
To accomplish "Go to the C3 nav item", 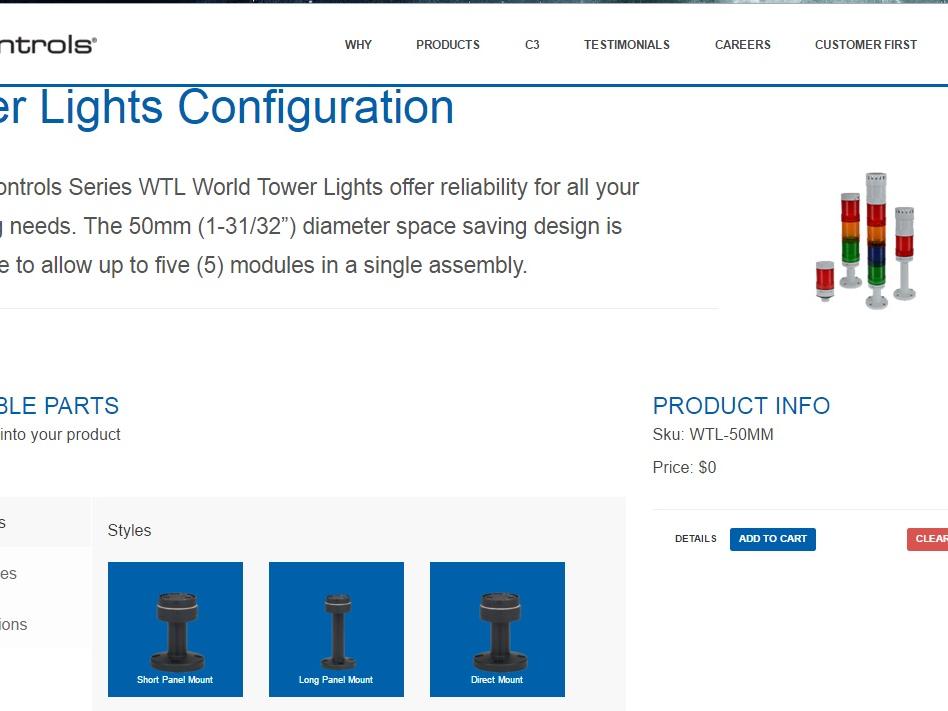I will 532,45.
